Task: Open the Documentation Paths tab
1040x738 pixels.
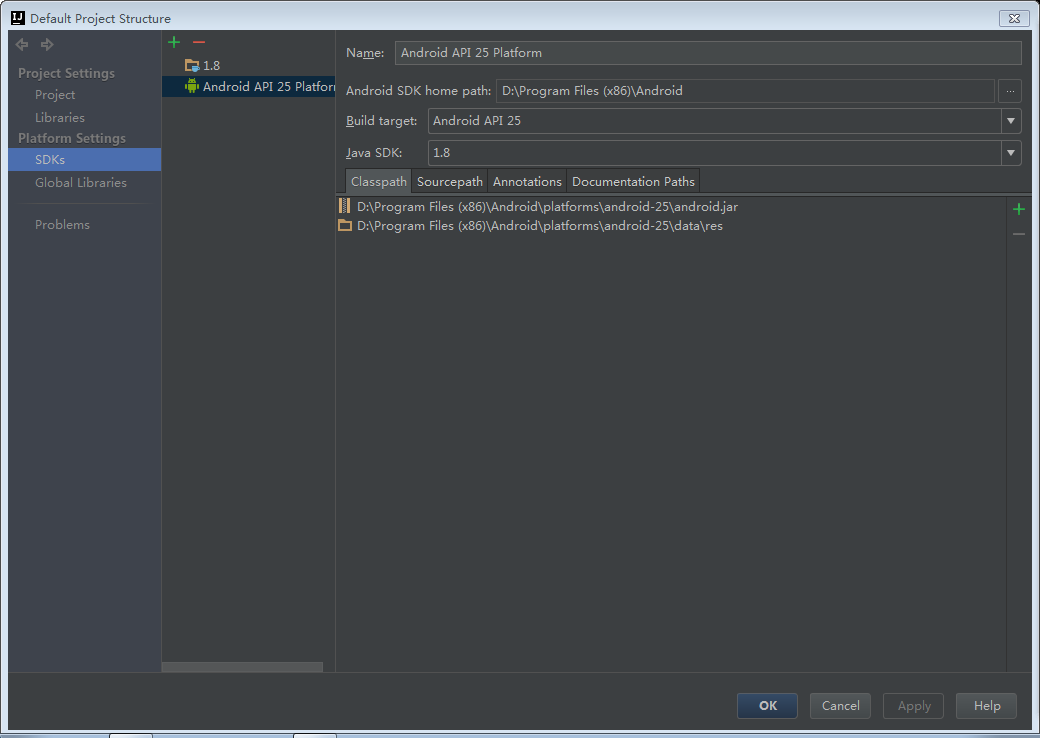Action: point(633,182)
